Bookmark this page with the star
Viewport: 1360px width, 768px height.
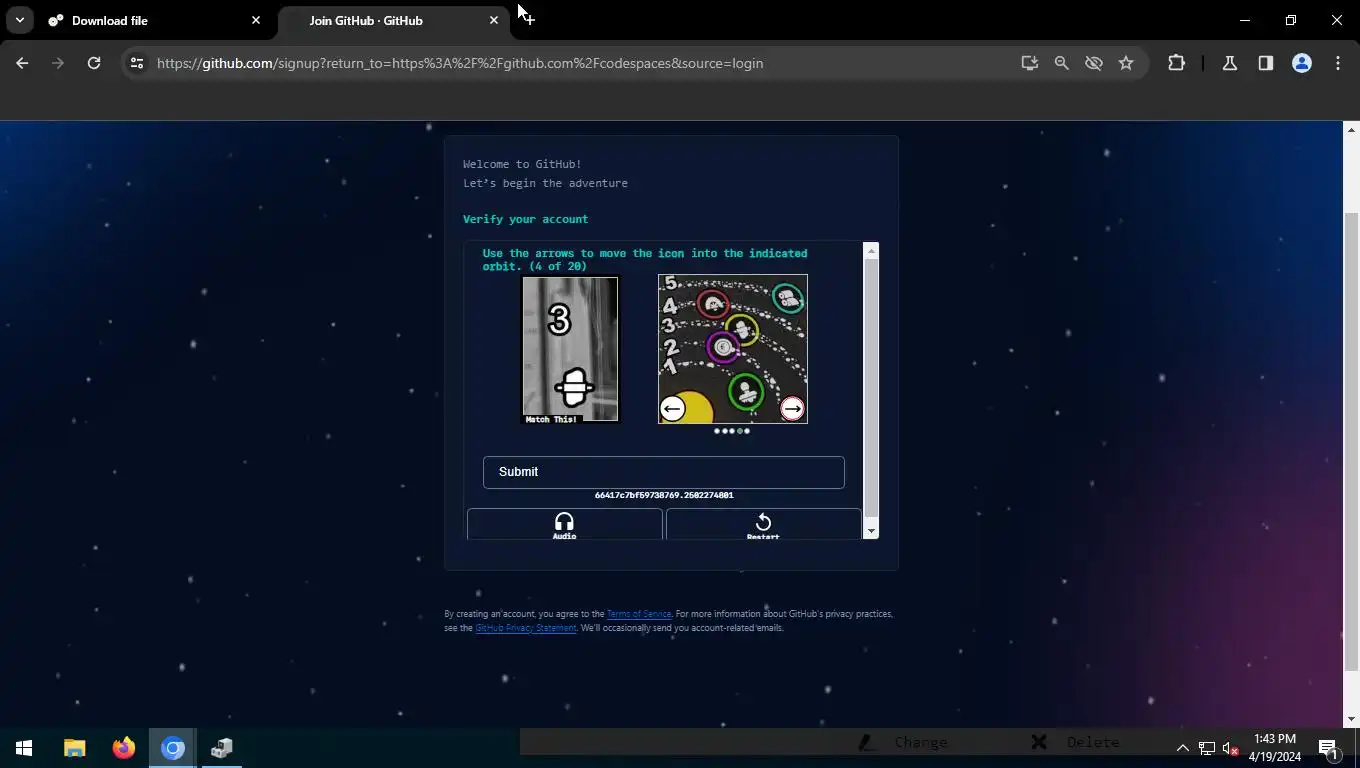point(1126,63)
